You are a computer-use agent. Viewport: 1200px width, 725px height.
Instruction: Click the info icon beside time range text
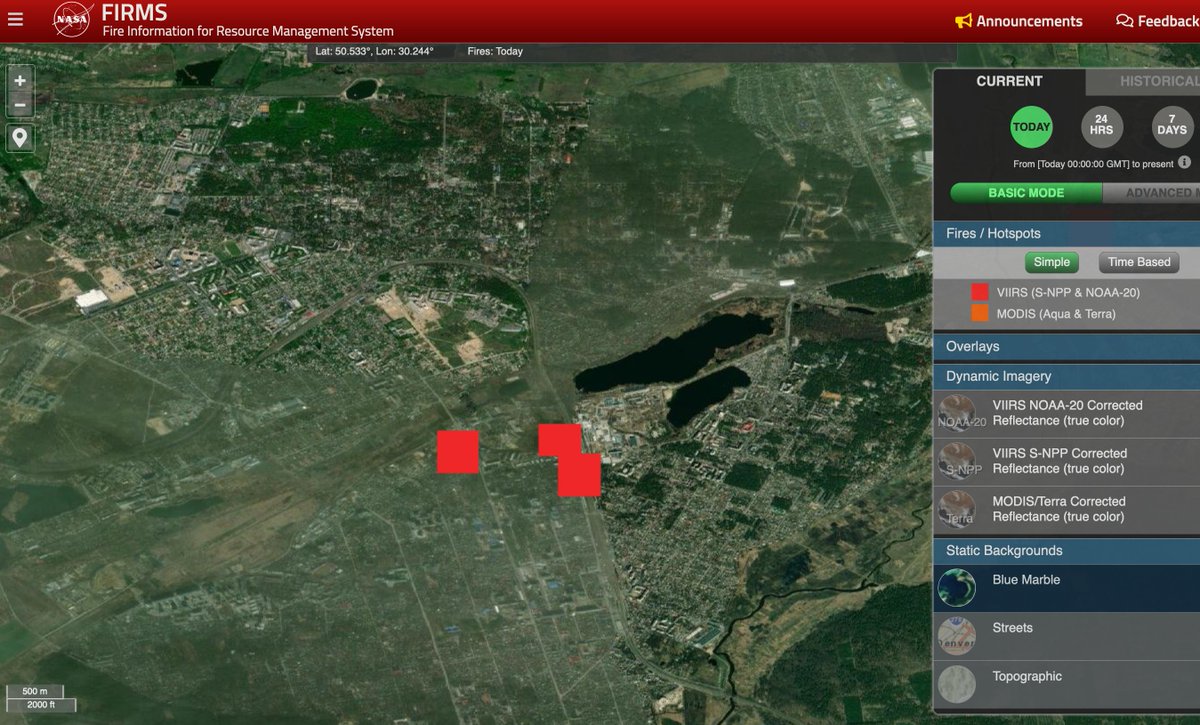point(1184,162)
